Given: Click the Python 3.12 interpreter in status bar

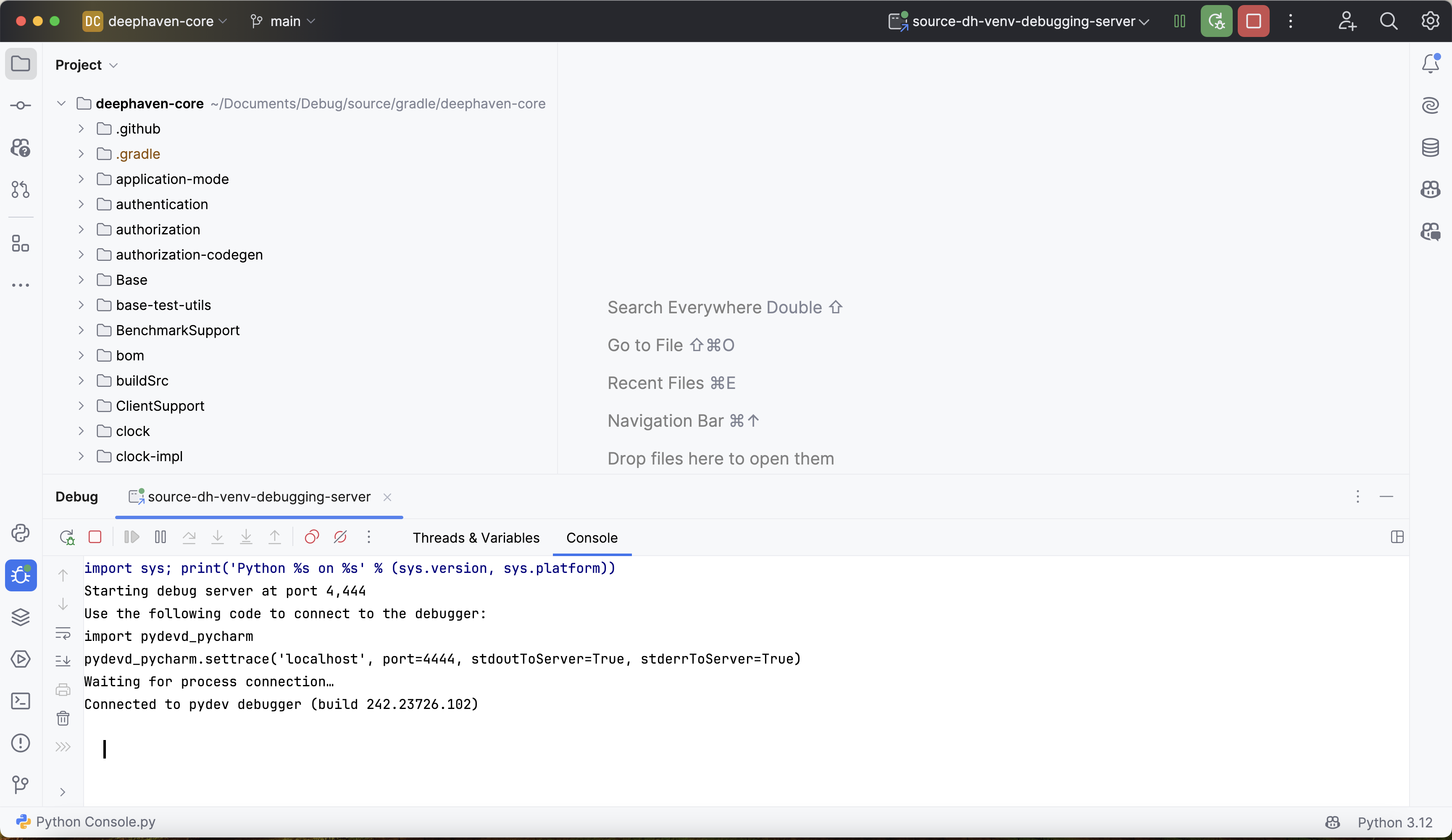Looking at the screenshot, I should coord(1394,822).
